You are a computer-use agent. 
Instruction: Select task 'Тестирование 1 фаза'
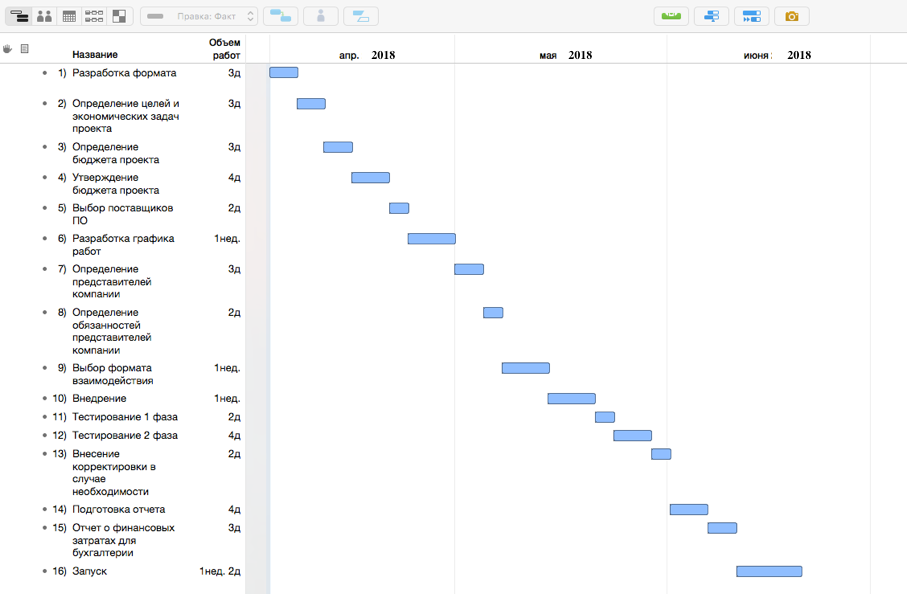tap(125, 417)
